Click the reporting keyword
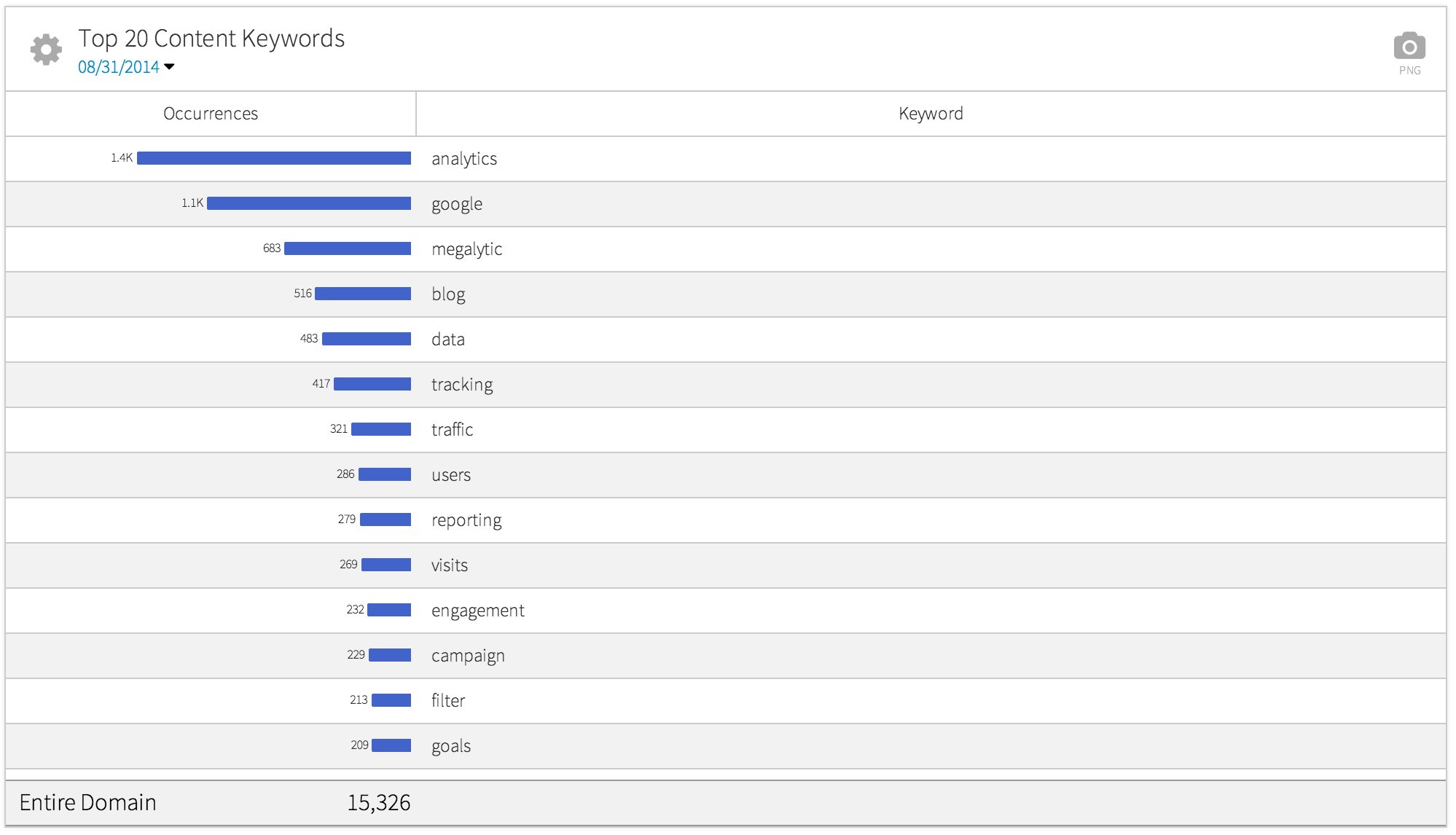 [x=466, y=520]
